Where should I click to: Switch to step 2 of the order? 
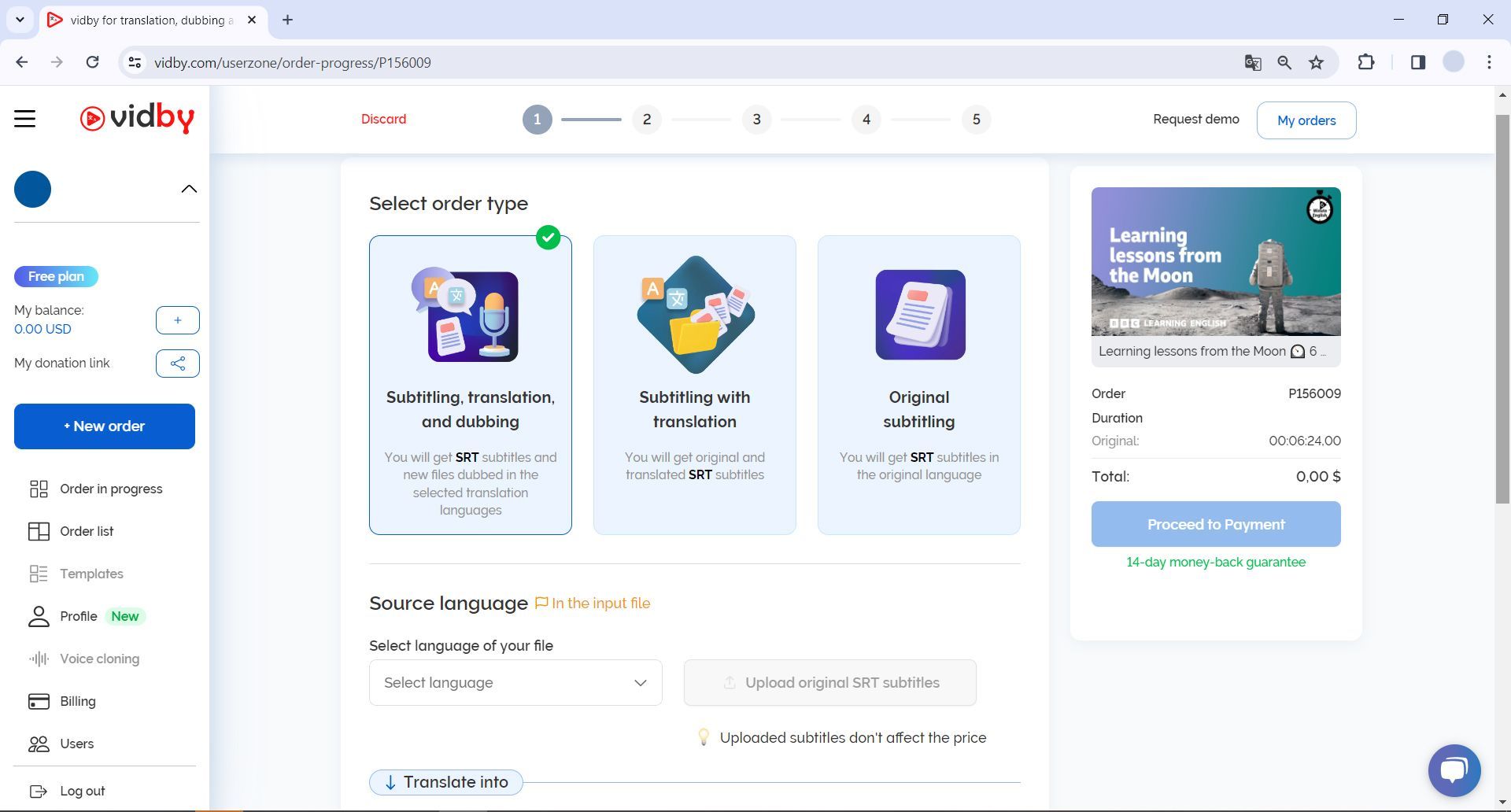[647, 120]
